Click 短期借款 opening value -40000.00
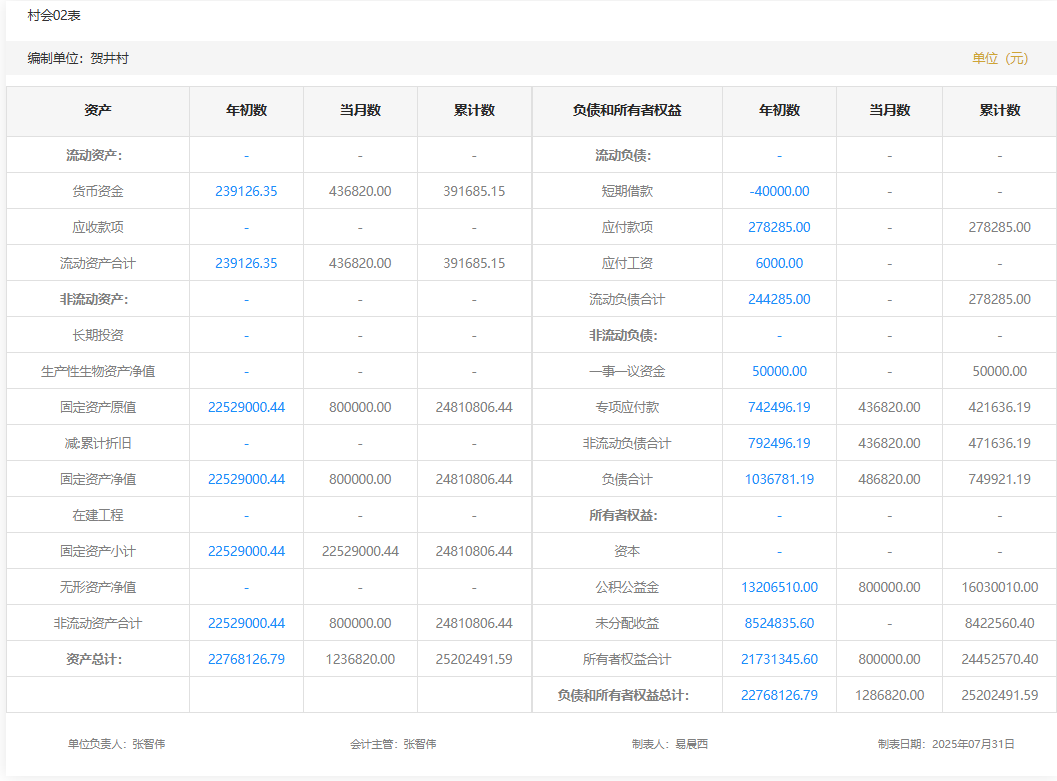Image resolution: width=1057 pixels, height=781 pixels. [779, 191]
